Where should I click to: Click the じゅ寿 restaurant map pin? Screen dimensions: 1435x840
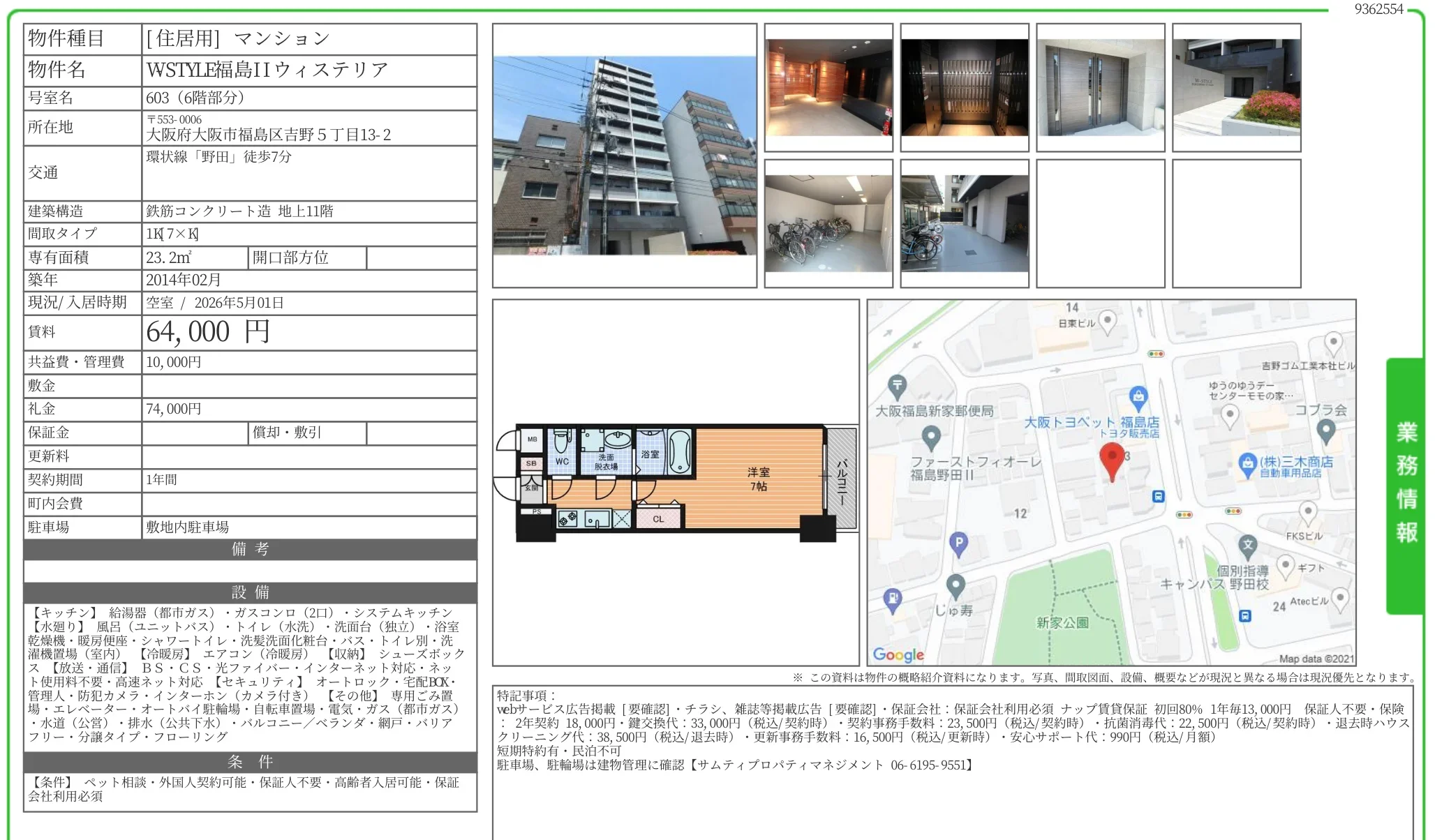click(x=956, y=585)
